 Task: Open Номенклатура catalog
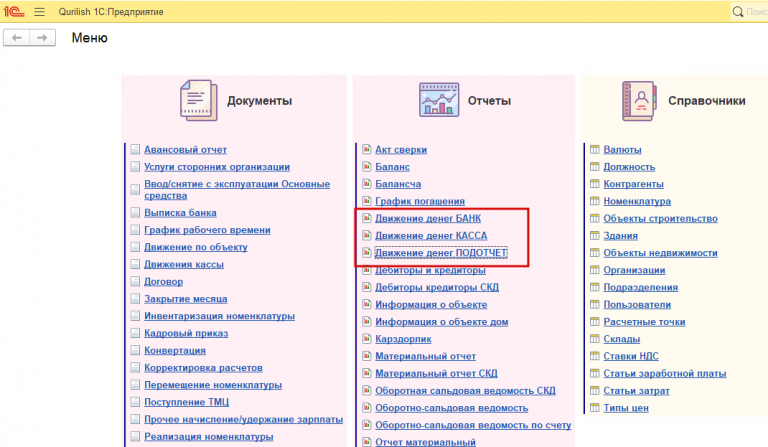coord(637,201)
